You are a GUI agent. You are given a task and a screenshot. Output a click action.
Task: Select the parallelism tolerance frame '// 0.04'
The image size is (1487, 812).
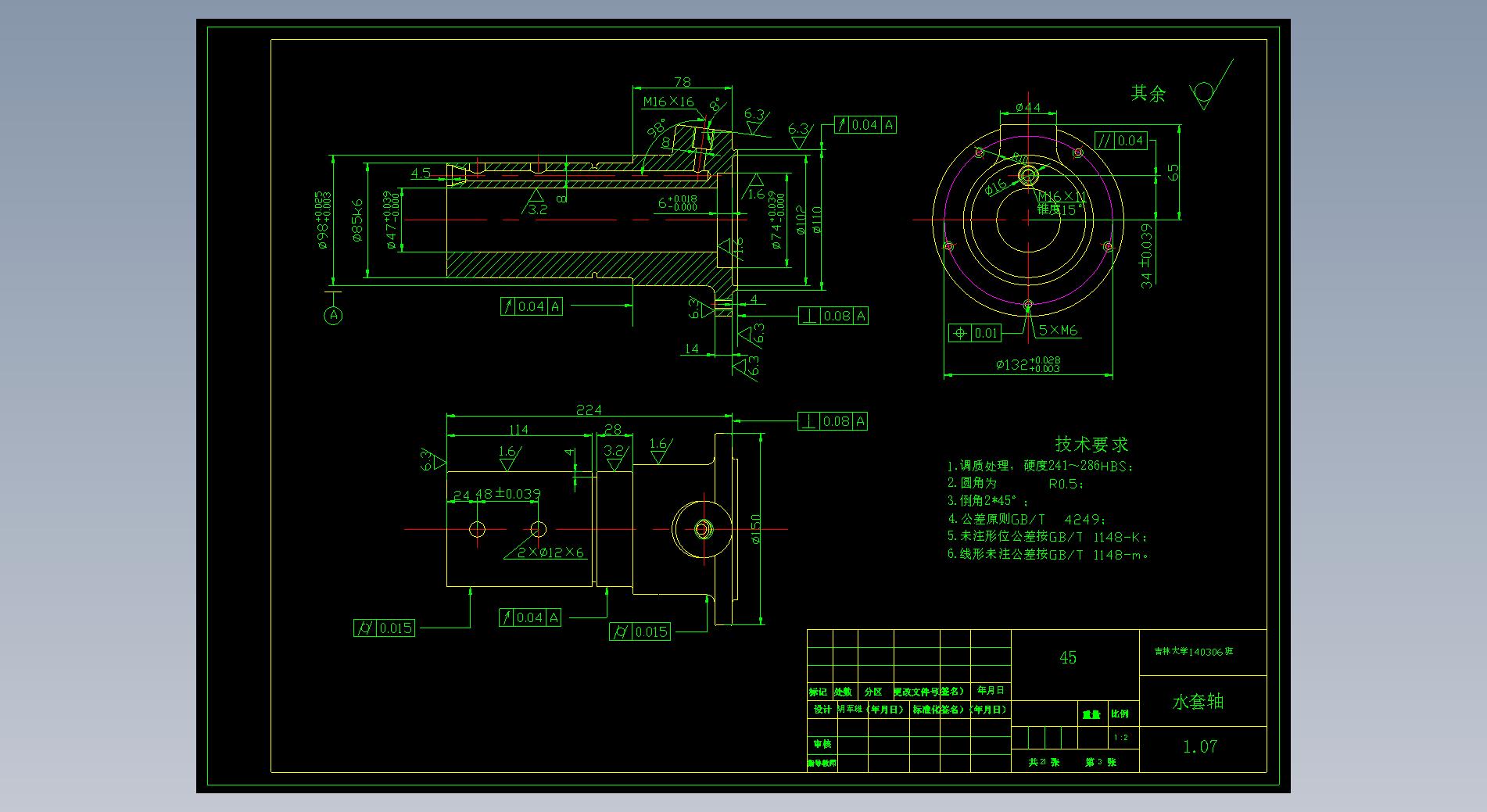coord(1121,141)
